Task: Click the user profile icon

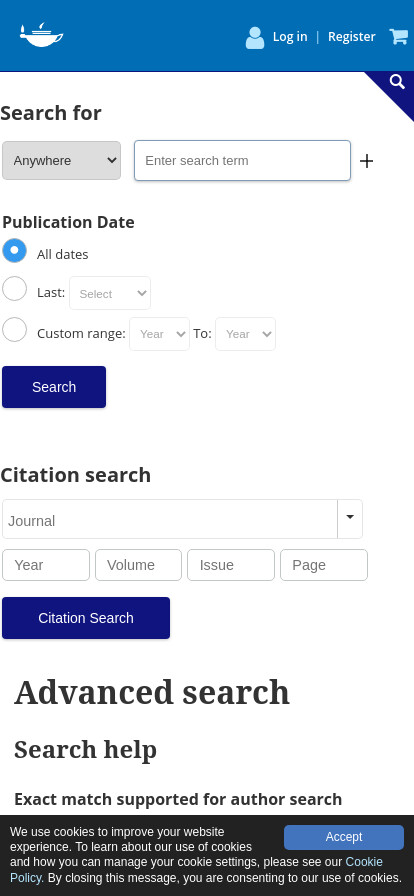Action: pos(255,38)
